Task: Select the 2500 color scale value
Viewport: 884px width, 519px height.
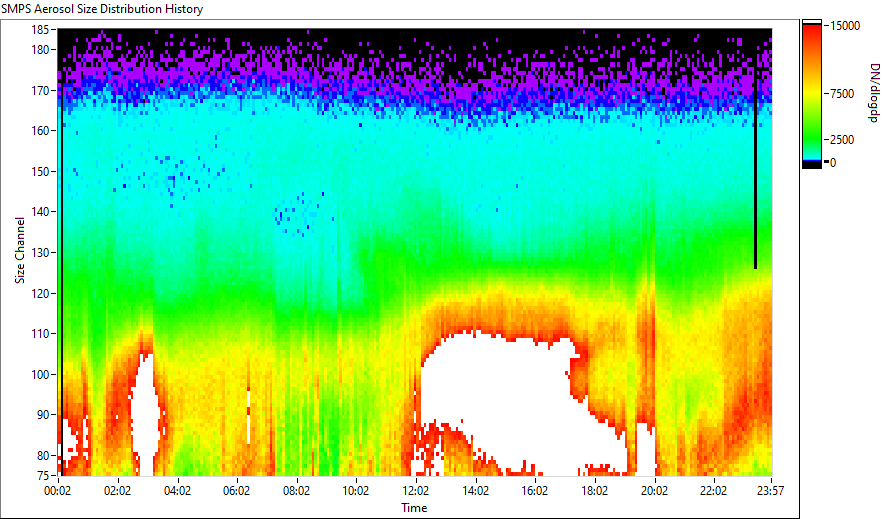Action: [843, 139]
